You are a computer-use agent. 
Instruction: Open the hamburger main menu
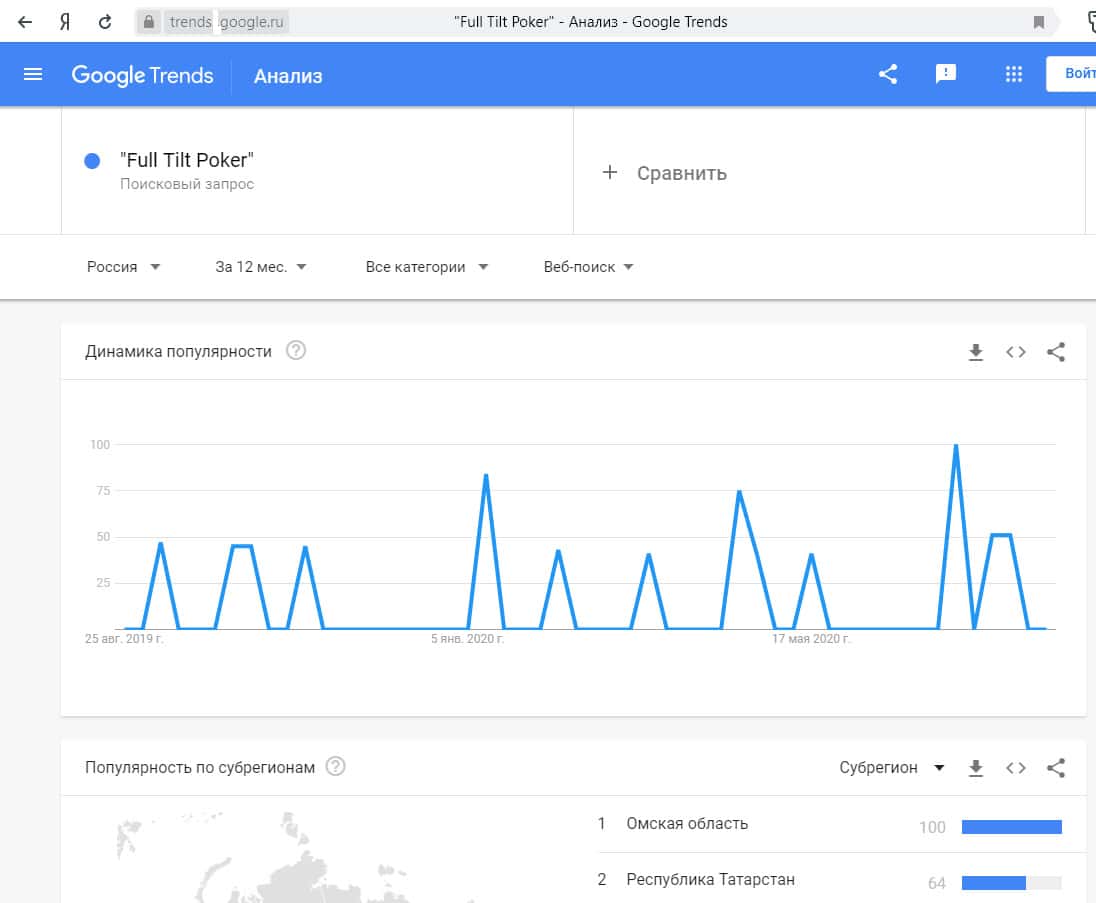coord(33,75)
